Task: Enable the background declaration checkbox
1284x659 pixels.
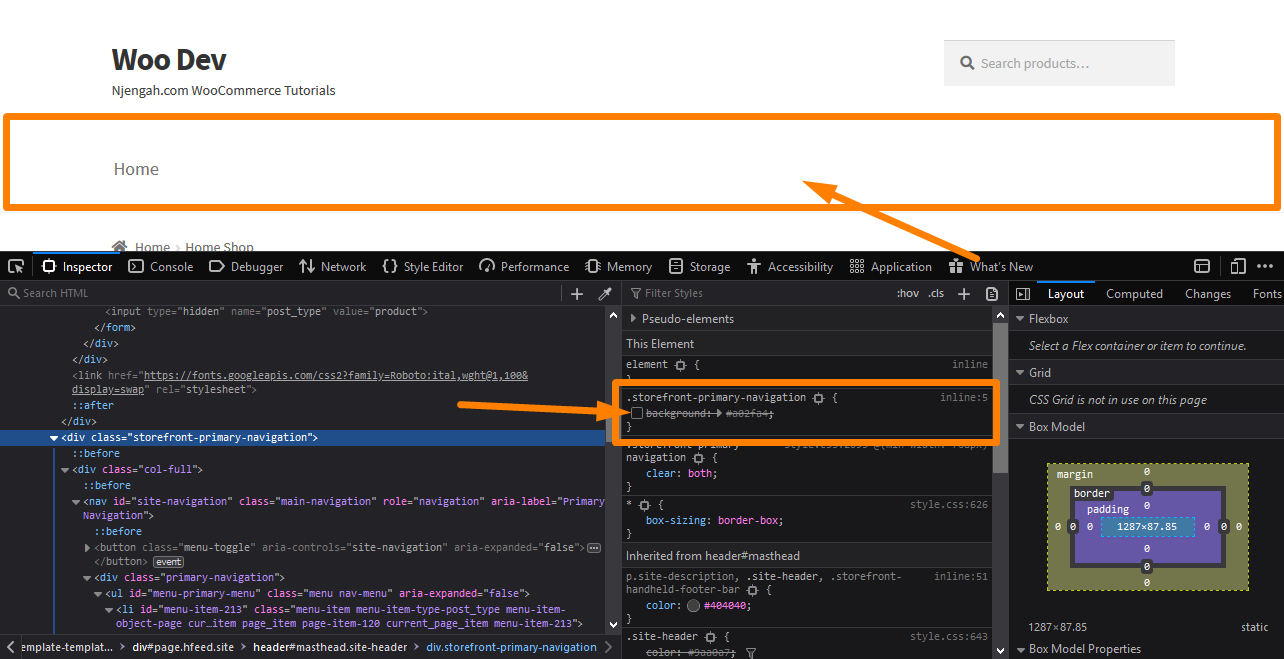Action: [x=637, y=413]
